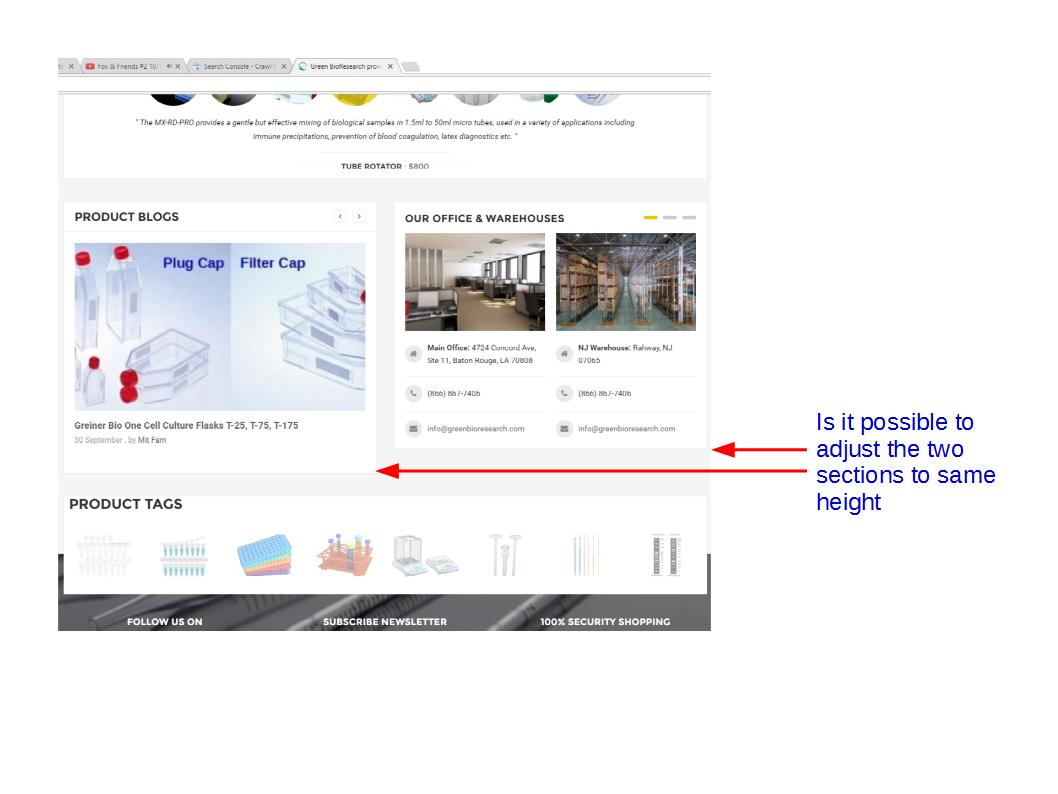Click the NJ Warehouse home icon
This screenshot has width=1058, height=794.
tap(564, 354)
